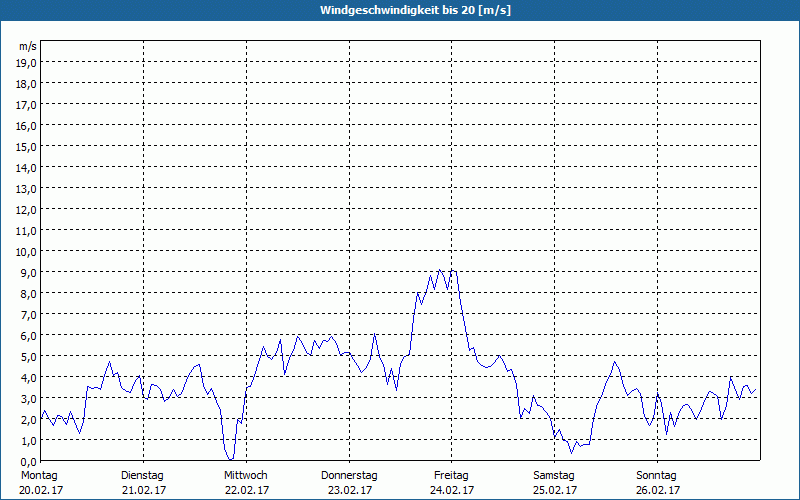Select the 'Sonntag' day label

click(657, 476)
